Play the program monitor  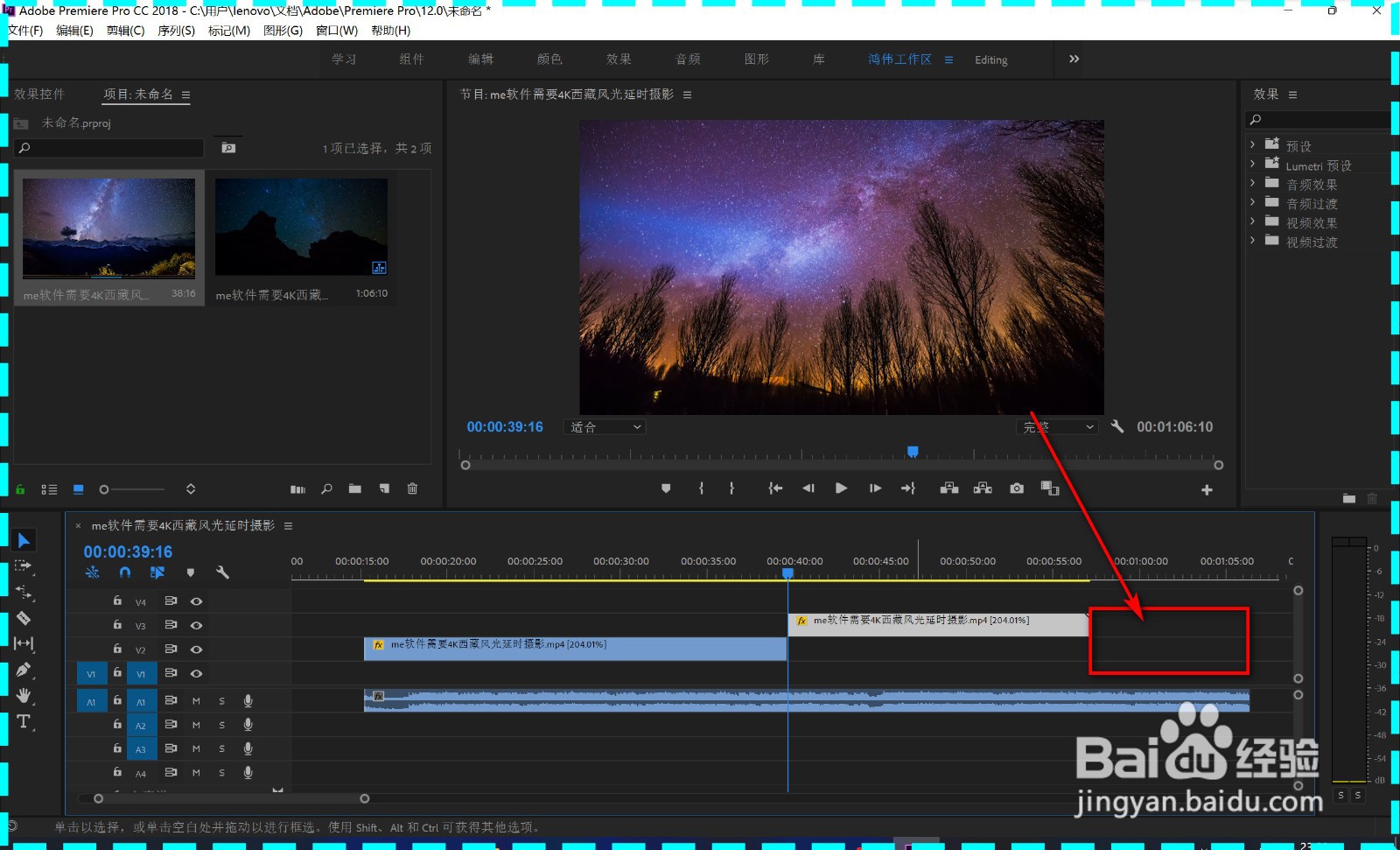(x=841, y=488)
